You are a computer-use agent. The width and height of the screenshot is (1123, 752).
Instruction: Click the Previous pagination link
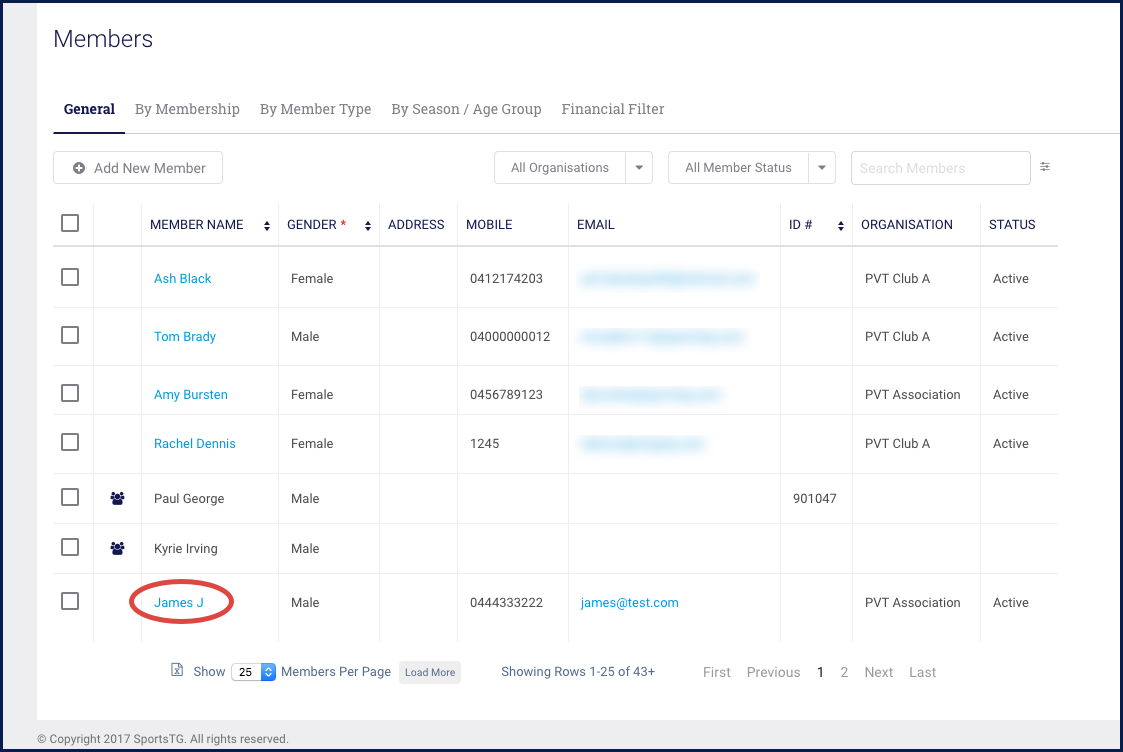click(x=773, y=673)
